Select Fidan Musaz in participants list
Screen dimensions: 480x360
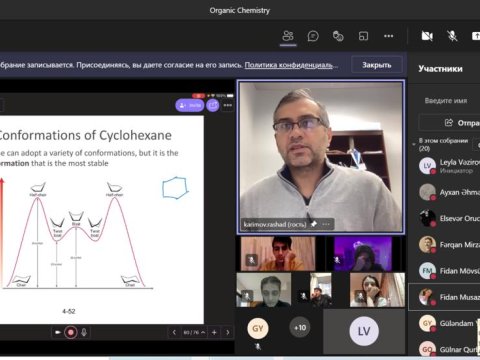(x=445, y=297)
